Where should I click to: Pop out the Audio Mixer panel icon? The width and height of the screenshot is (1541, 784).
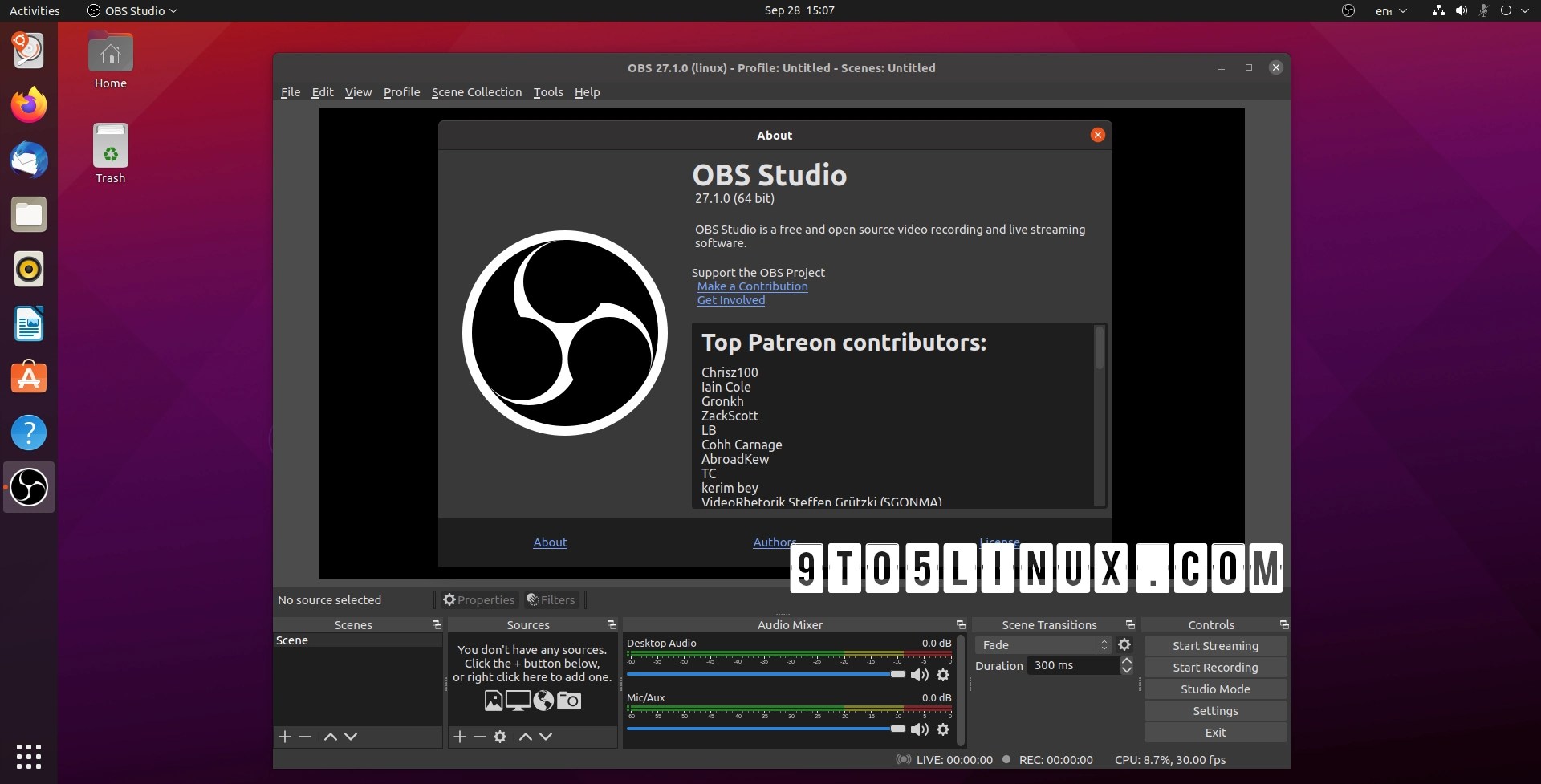(x=961, y=624)
